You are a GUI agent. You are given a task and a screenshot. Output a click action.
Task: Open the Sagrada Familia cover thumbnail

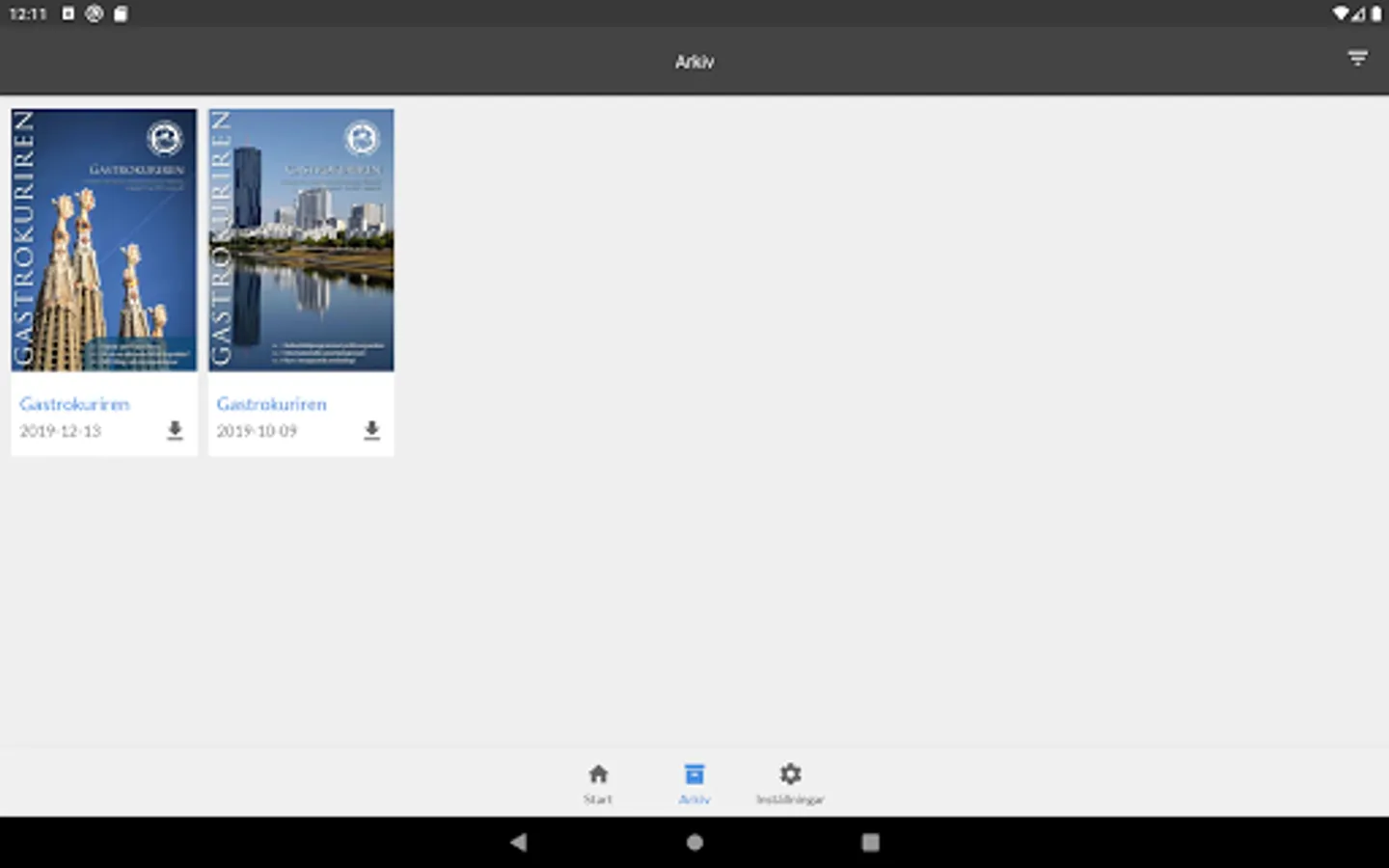(x=104, y=240)
